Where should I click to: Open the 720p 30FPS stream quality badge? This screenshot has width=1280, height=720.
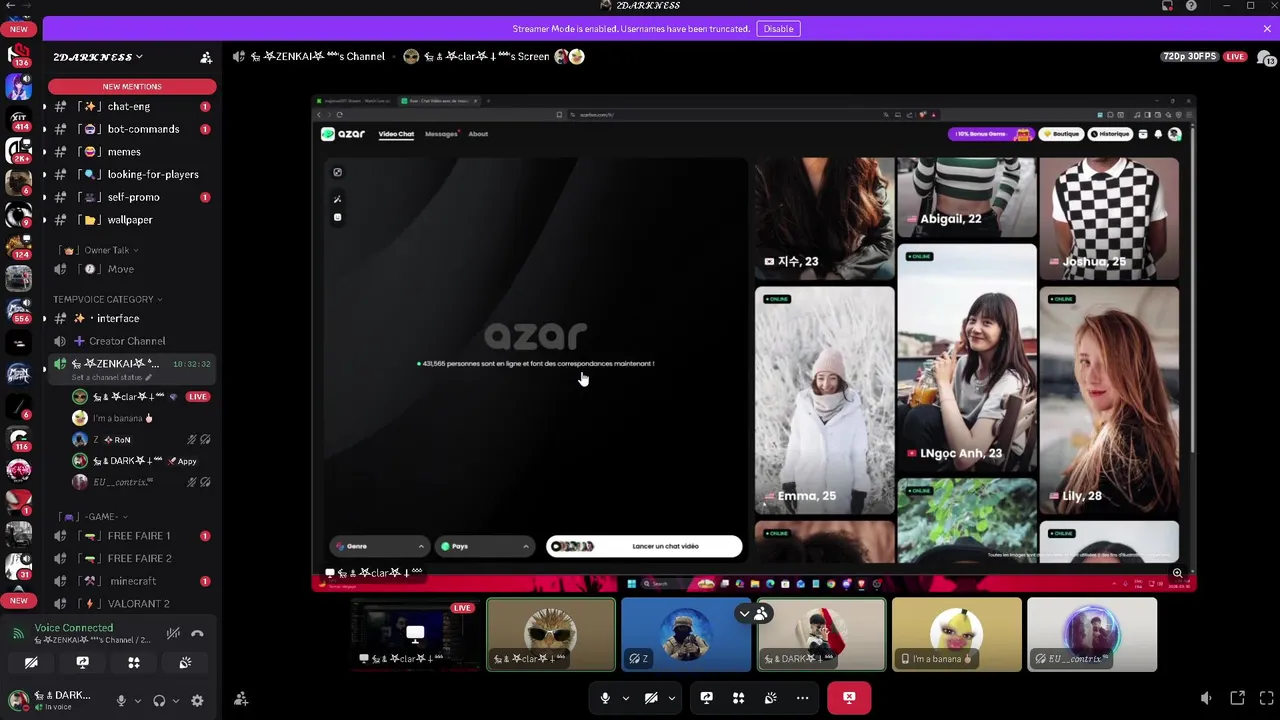tap(1190, 57)
